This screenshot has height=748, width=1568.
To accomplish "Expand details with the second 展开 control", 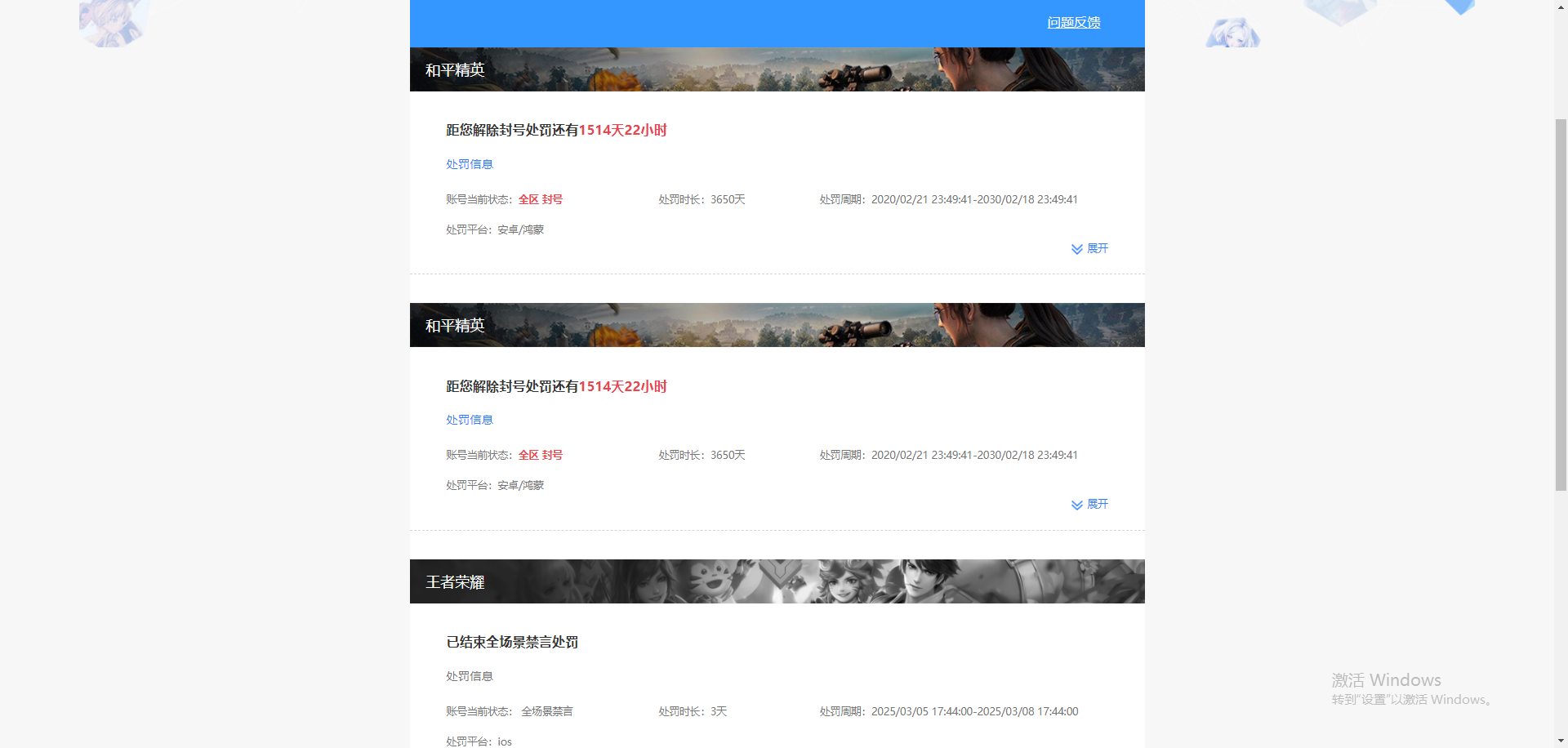I will [x=1097, y=504].
